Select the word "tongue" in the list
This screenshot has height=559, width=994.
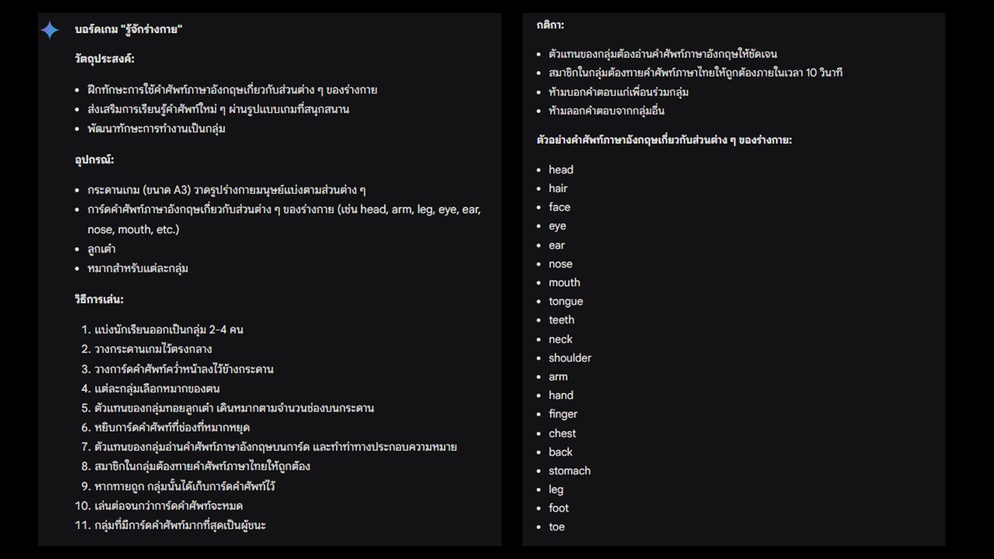(566, 301)
